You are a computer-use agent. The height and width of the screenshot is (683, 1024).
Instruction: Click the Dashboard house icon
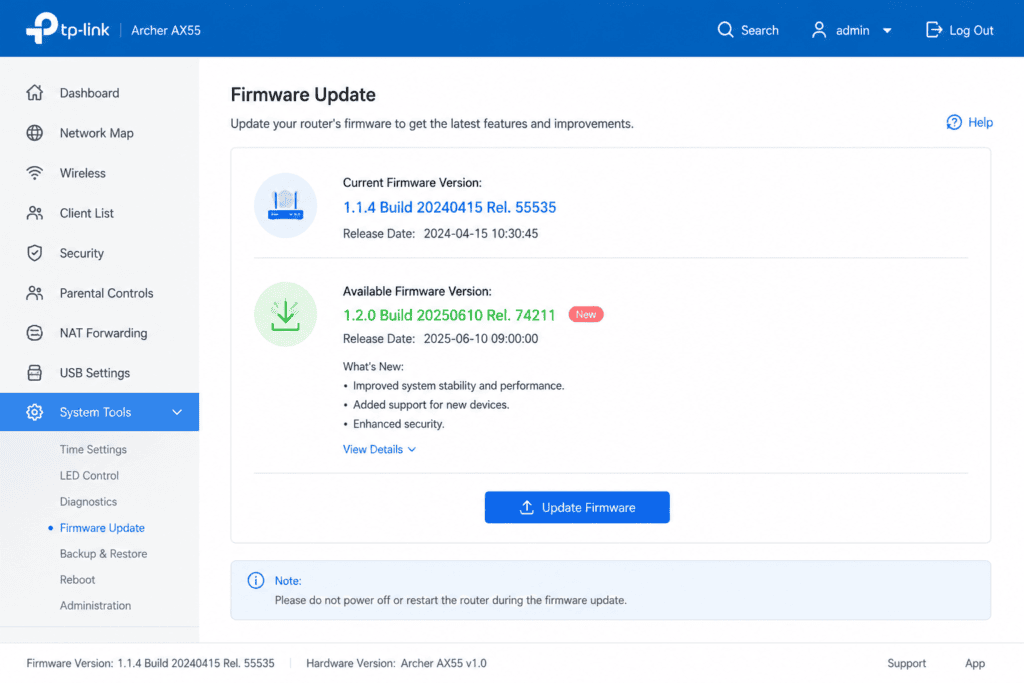35,93
